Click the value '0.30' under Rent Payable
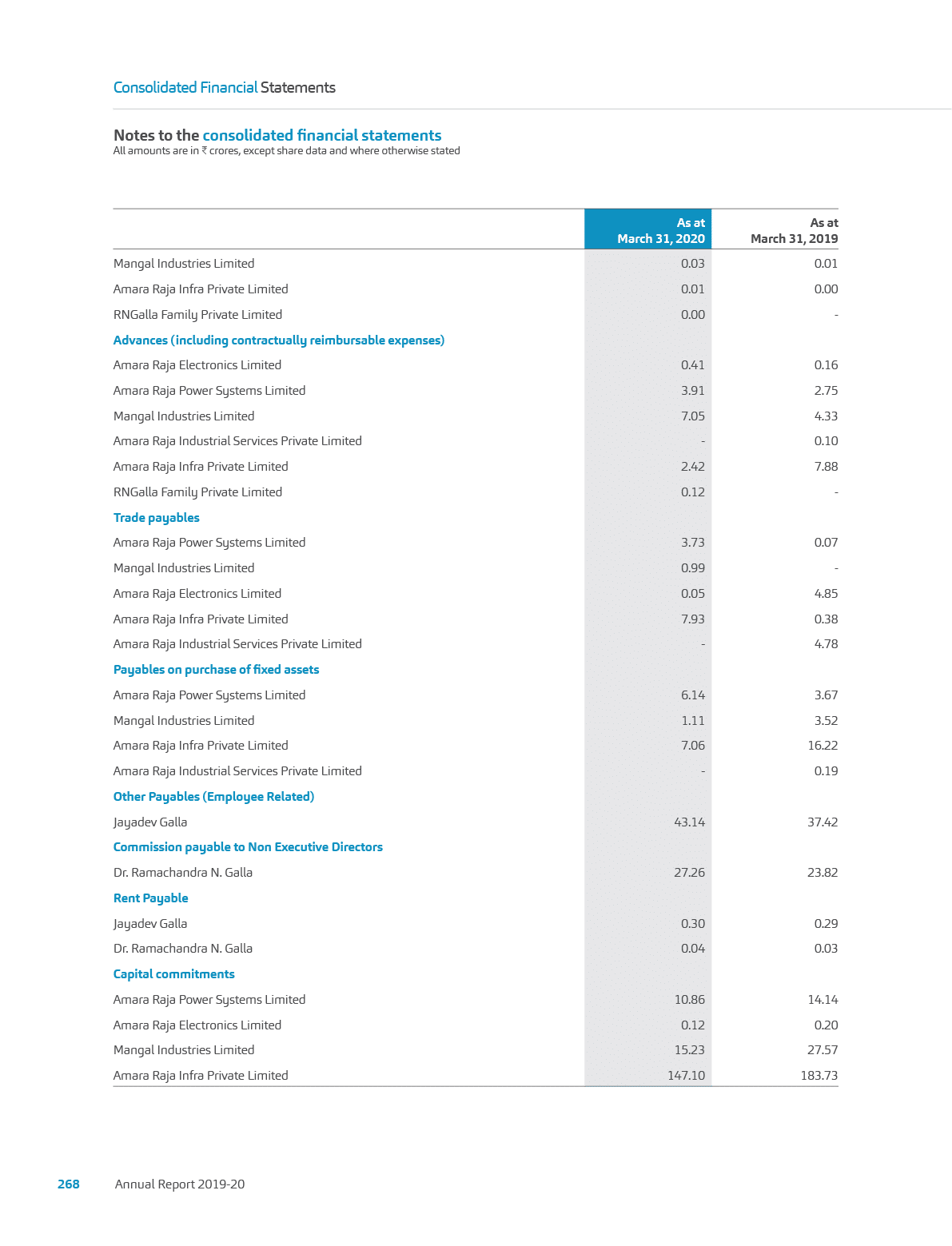The width and height of the screenshot is (952, 1246). (x=693, y=924)
